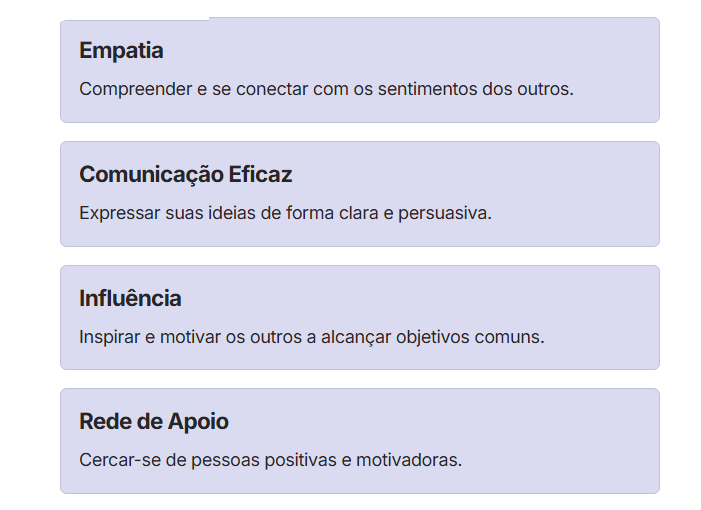The height and width of the screenshot is (510, 701).
Task: Open the Rede de Apoio card
Action: 360,441
